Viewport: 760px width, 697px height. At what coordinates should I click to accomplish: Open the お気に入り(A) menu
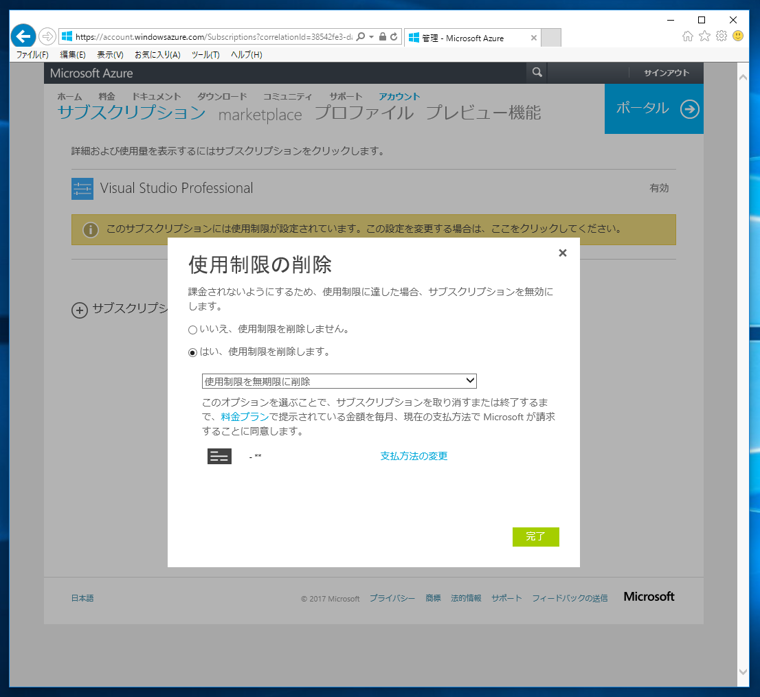point(158,55)
